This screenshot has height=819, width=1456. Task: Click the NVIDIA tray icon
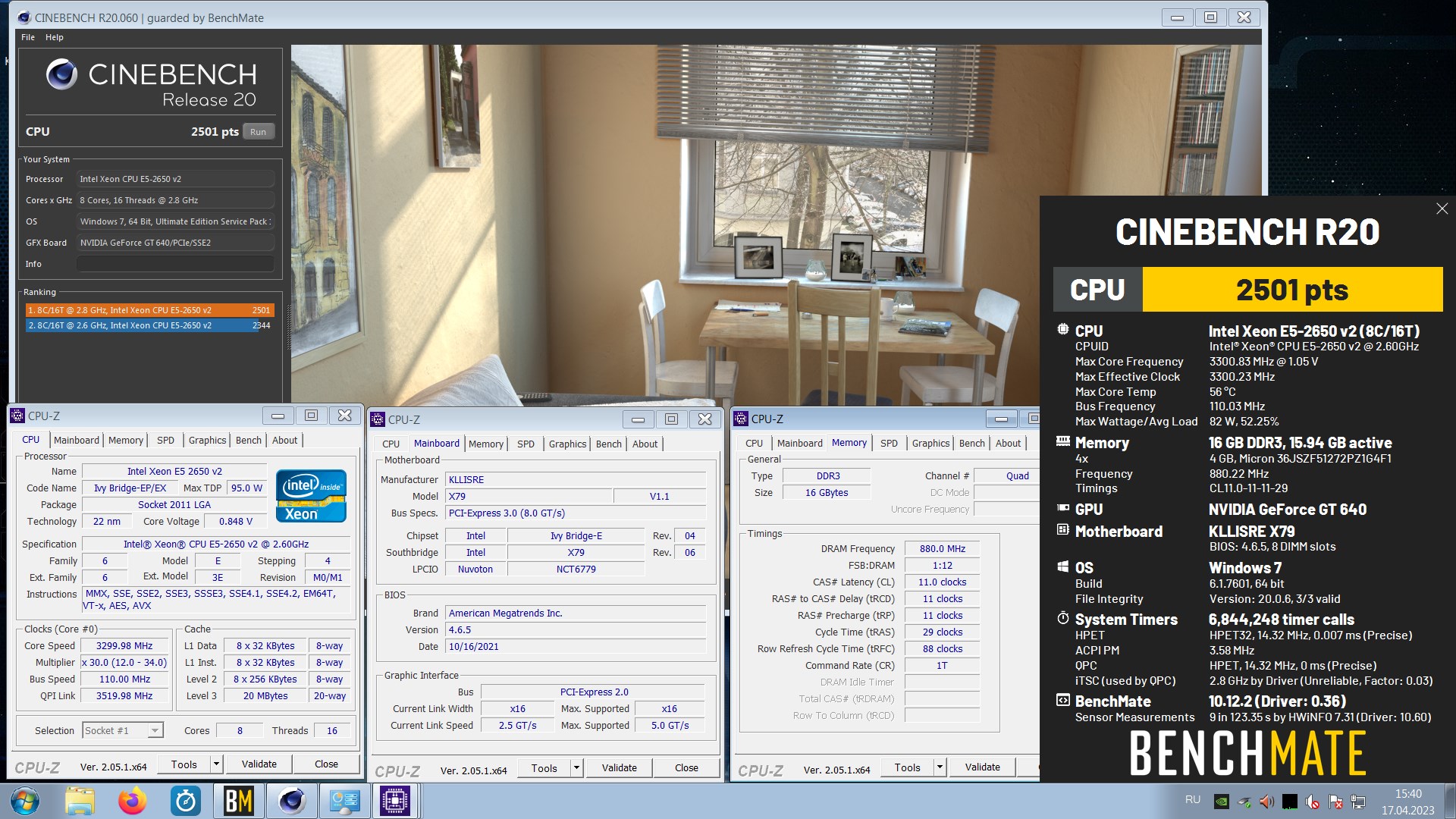[1222, 802]
